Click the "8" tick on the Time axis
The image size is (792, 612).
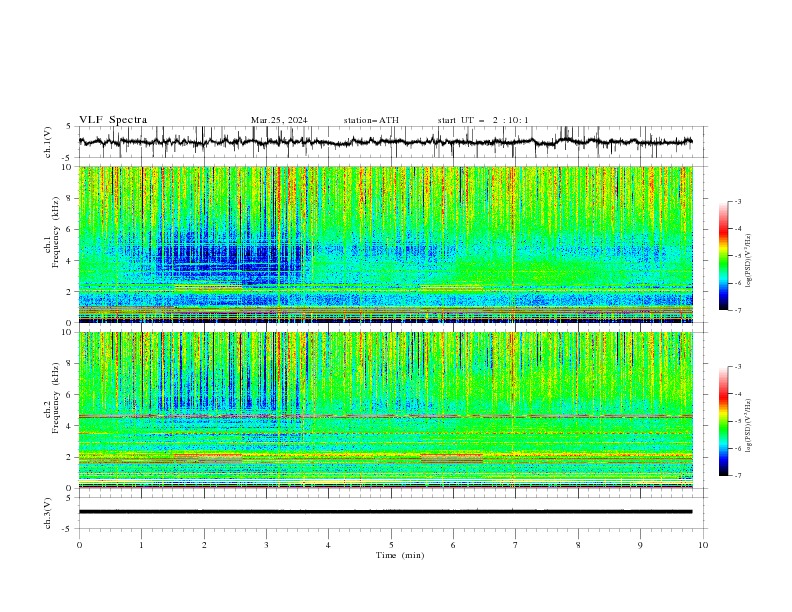(578, 545)
